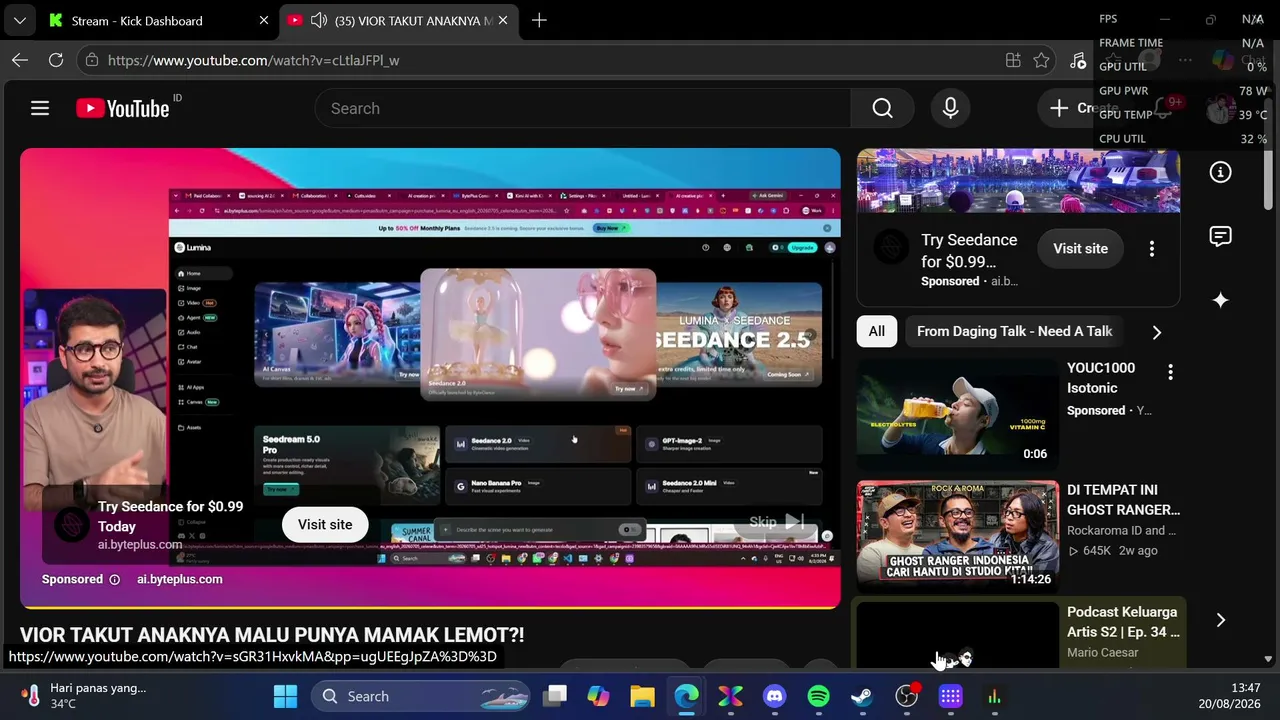Viewport: 1280px width, 720px height.
Task: Open the sparkle Ask icon on the right rail
Action: (1220, 300)
